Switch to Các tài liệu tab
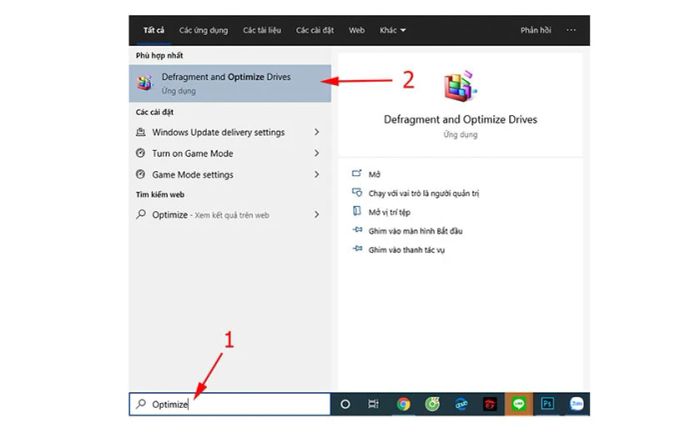Screen dimensions: 700x433 (262, 30)
